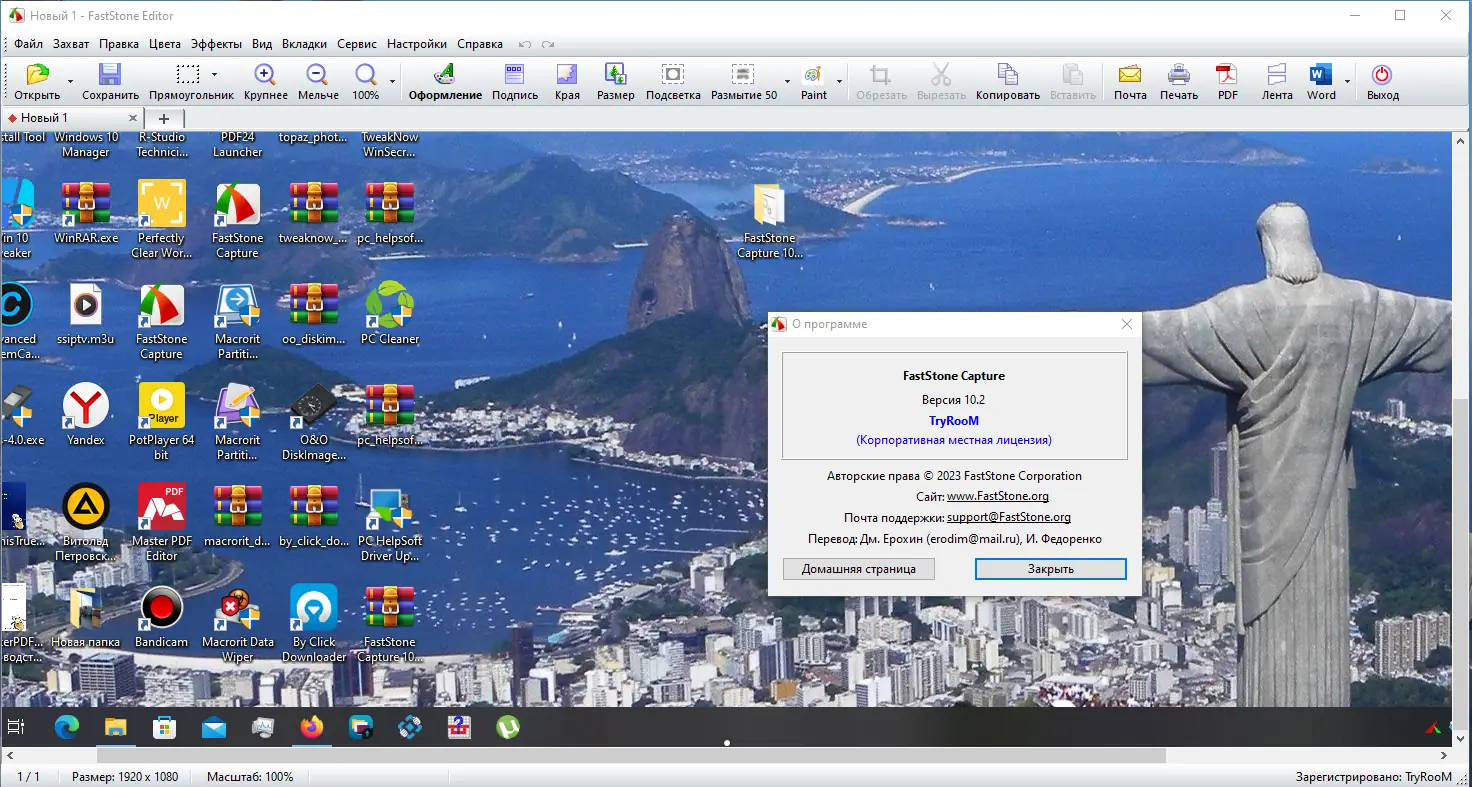Send image by email via Почта
Image resolution: width=1472 pixels, height=787 pixels.
1129,80
